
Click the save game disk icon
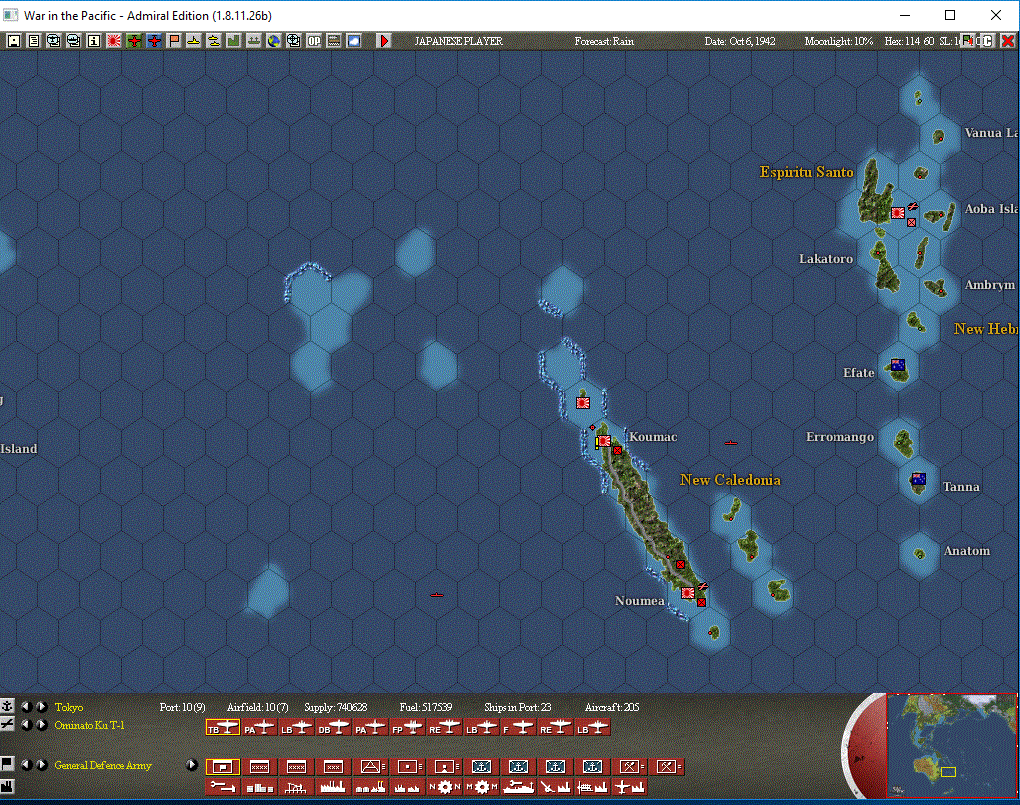(14, 41)
